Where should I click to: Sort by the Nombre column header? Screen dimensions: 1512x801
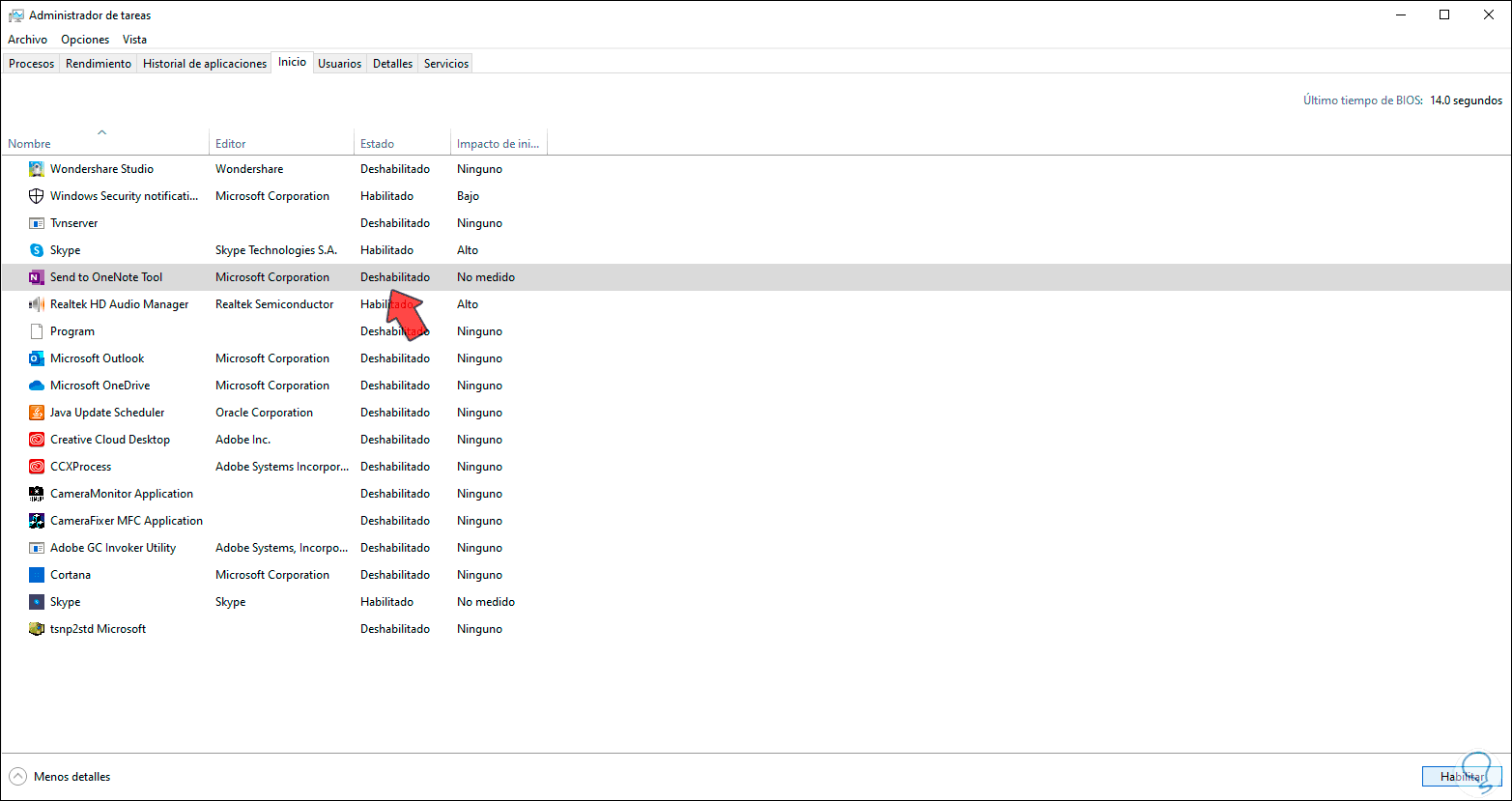click(x=104, y=143)
